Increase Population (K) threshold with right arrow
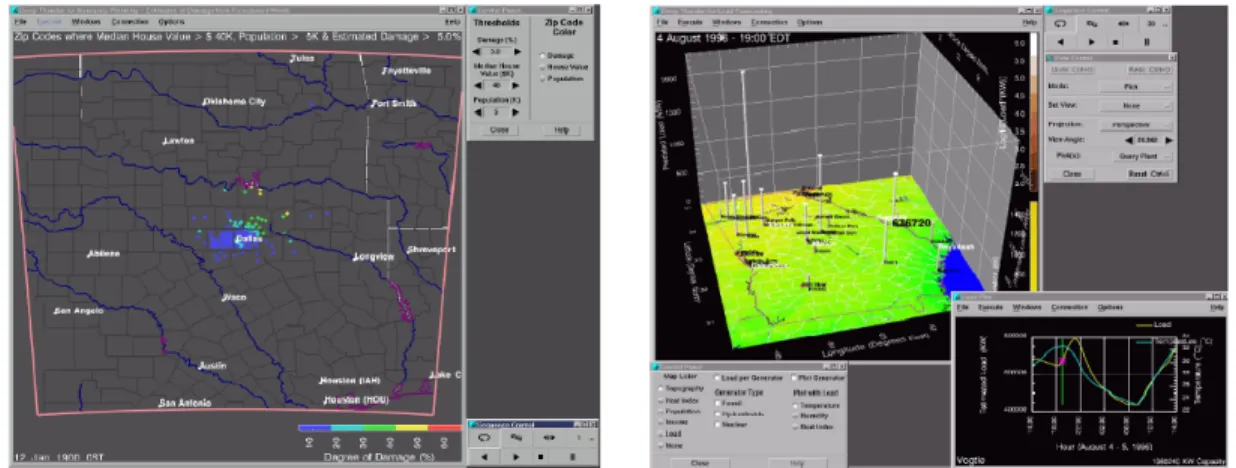The image size is (1236, 468). pyautogui.click(x=516, y=112)
